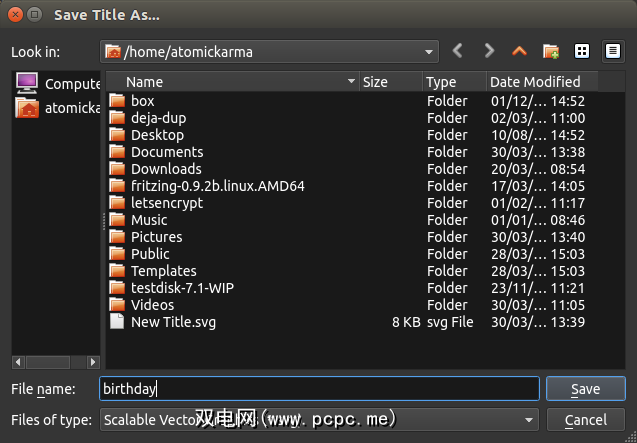Switch to icon list view mode
The width and height of the screenshot is (637, 443).
[x=582, y=51]
